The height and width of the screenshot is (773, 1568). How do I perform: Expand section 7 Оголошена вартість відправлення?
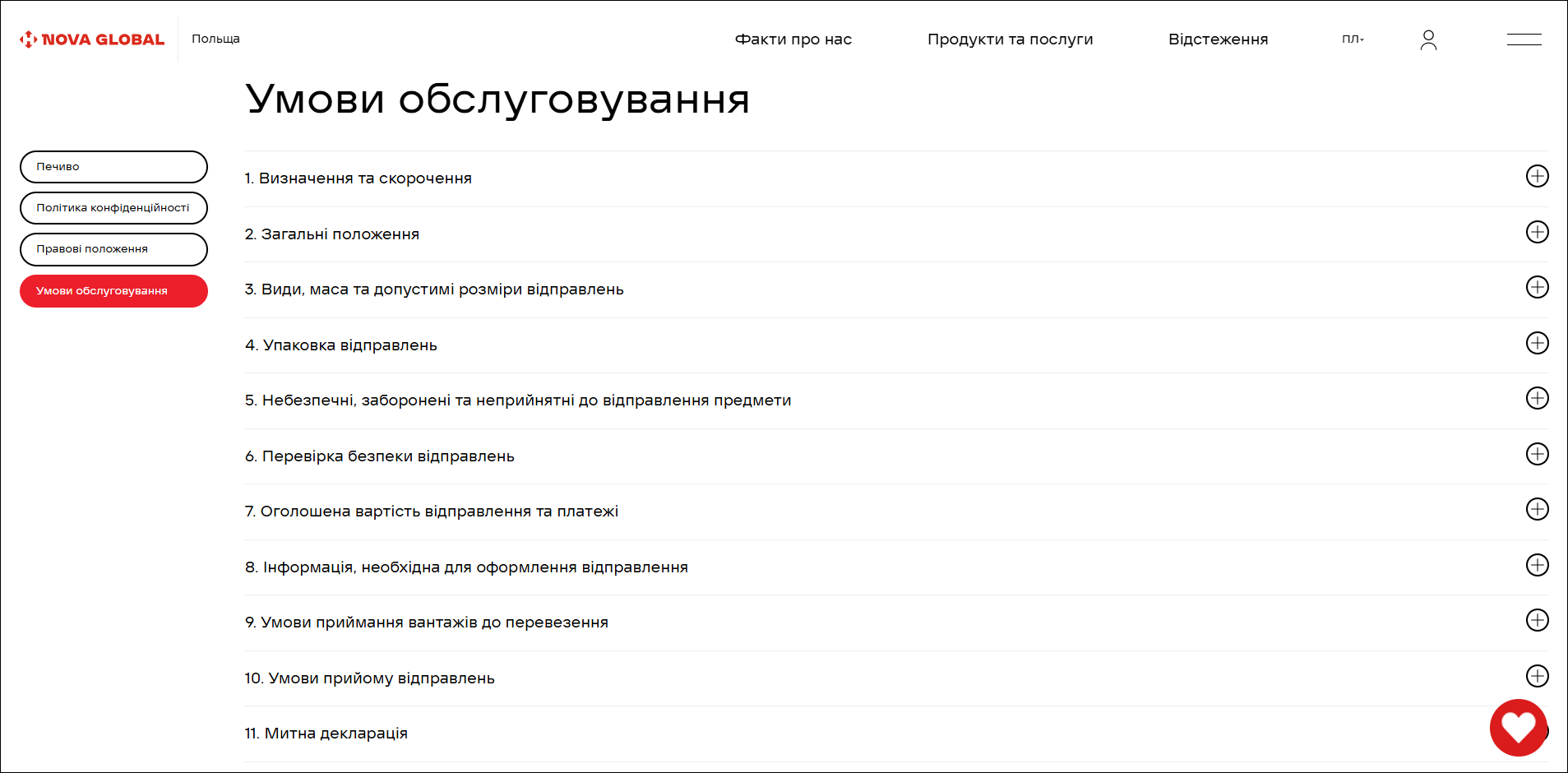click(x=1537, y=509)
